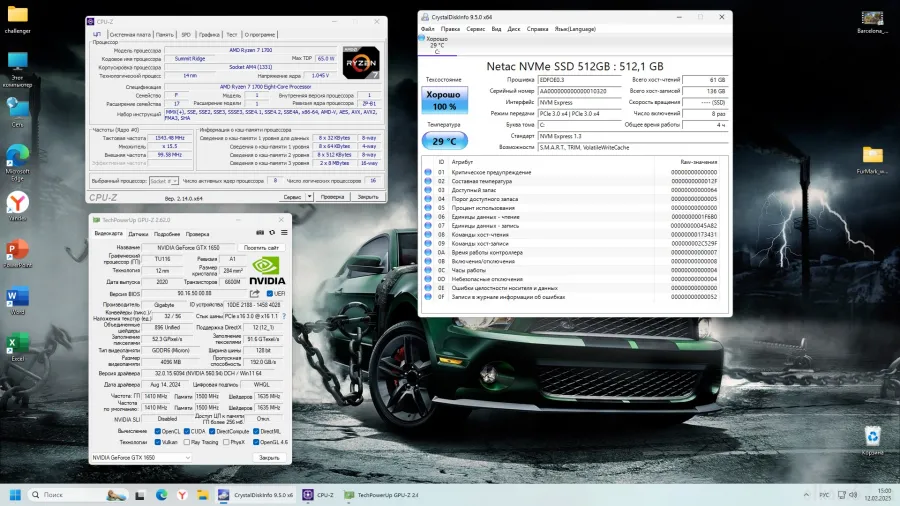Viewport: 900px width, 506px height.
Task: Open the Диск menu in CrystalDiskInfo
Action: (514, 29)
